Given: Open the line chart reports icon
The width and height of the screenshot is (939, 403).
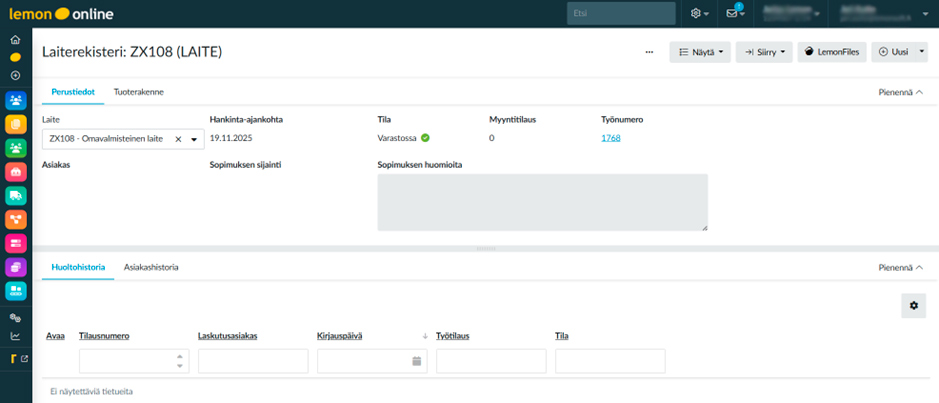Looking at the screenshot, I should (x=15, y=336).
